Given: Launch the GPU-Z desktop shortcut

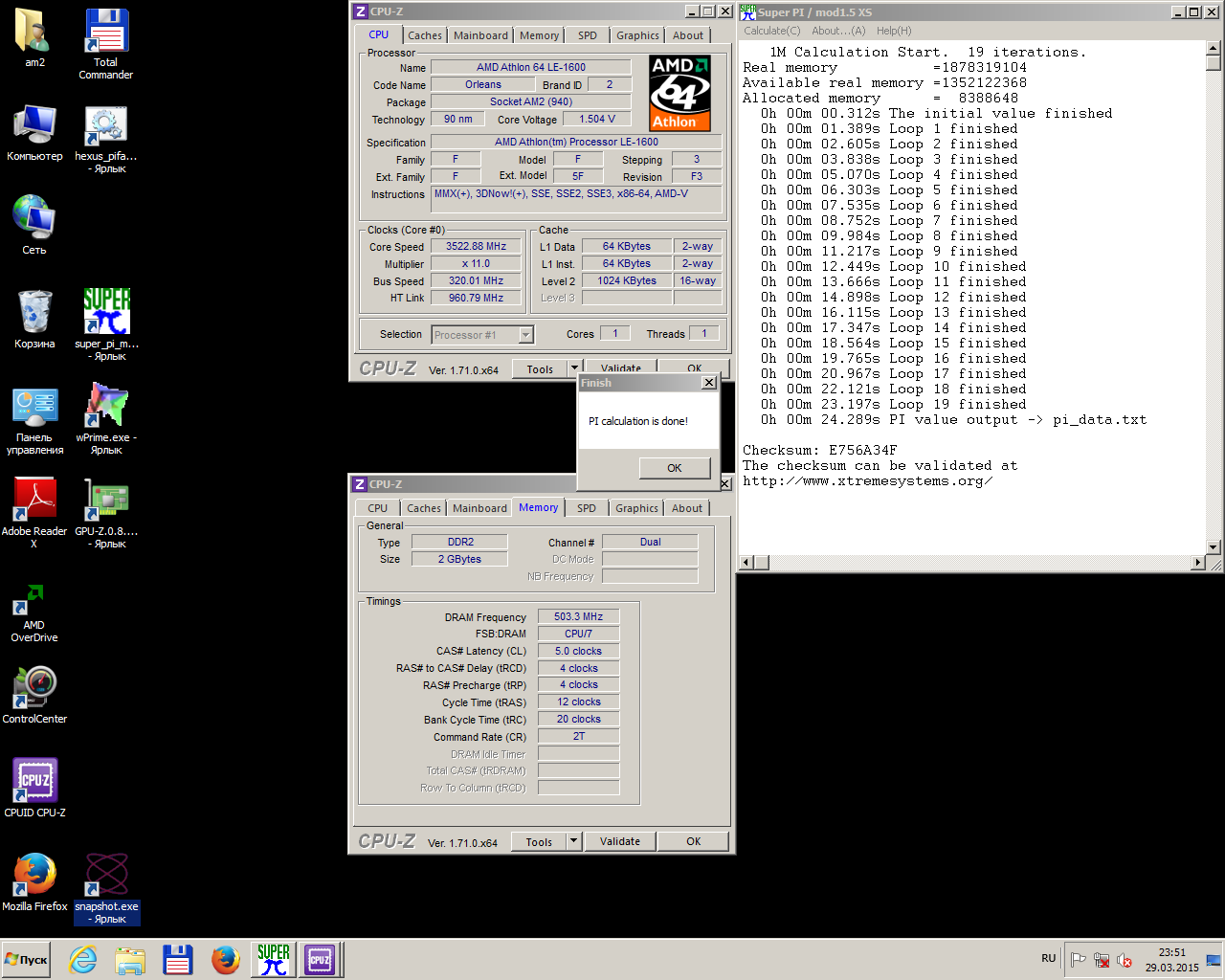Looking at the screenshot, I should click(x=106, y=513).
